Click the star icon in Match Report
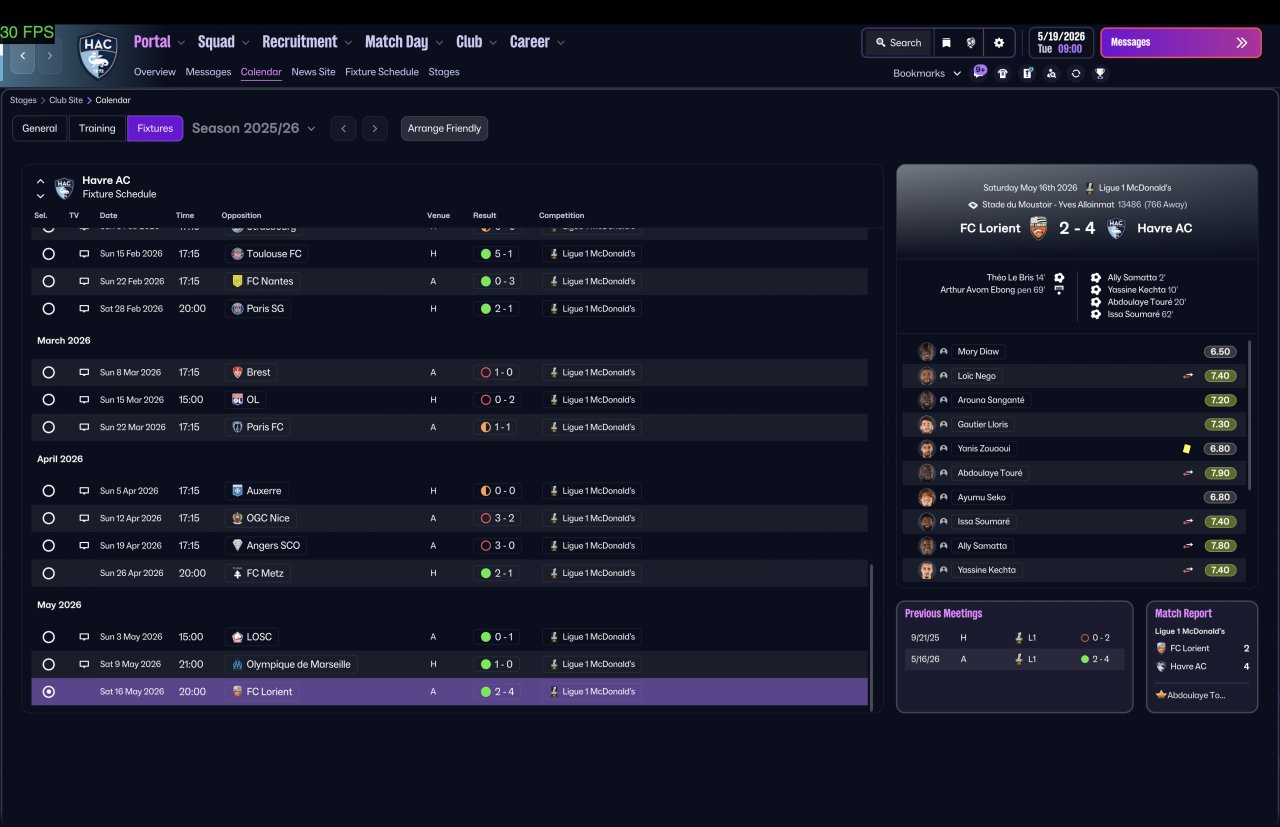1280x827 pixels. (x=1161, y=695)
